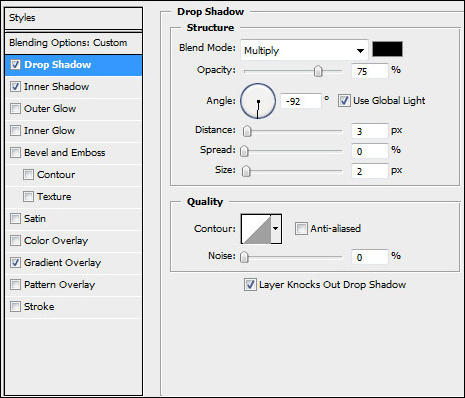Uncheck the Inner Shadow checkbox
Screen dimensions: 465x398
(15, 87)
